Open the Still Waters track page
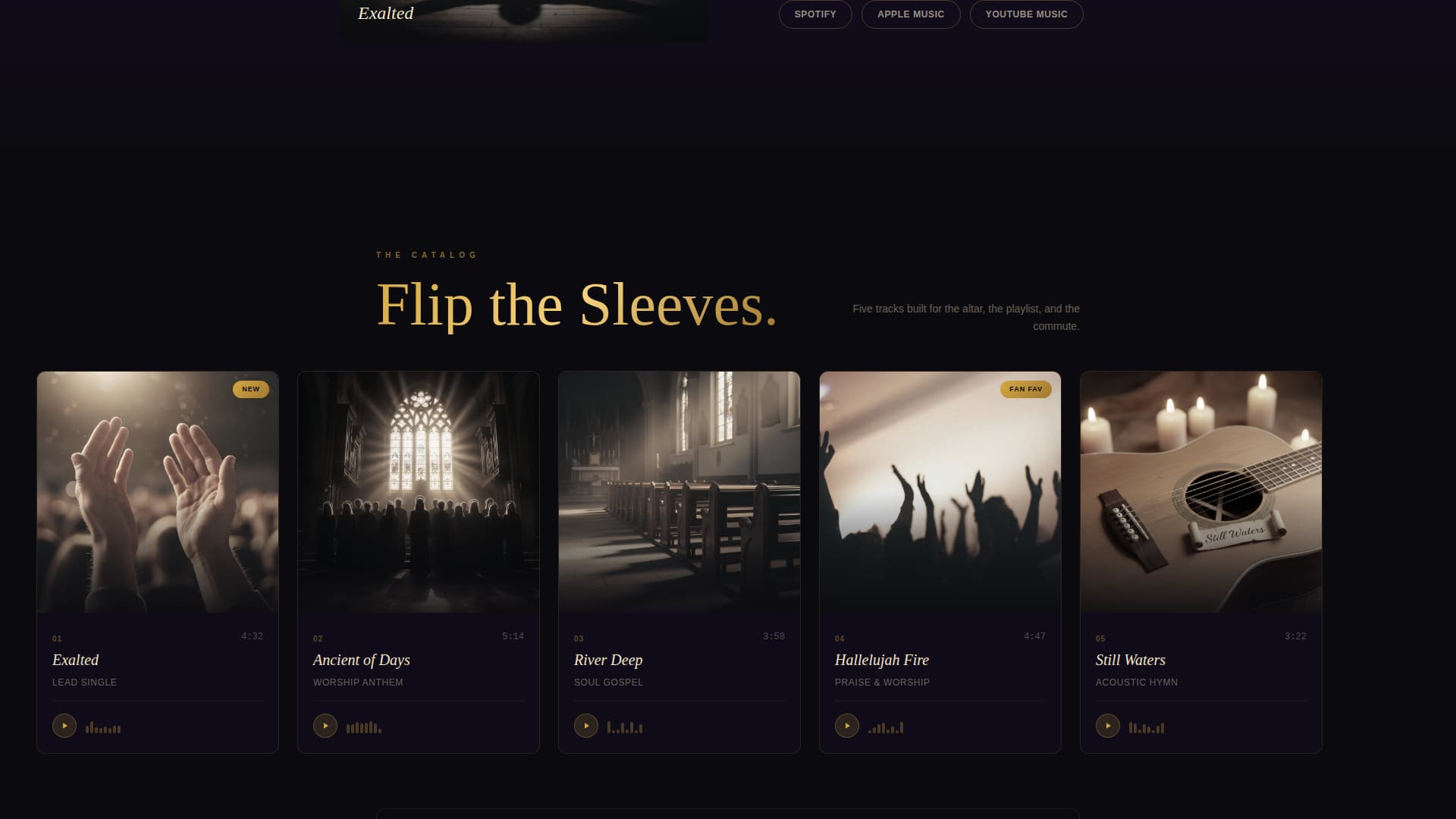This screenshot has height=819, width=1456. pyautogui.click(x=1130, y=660)
